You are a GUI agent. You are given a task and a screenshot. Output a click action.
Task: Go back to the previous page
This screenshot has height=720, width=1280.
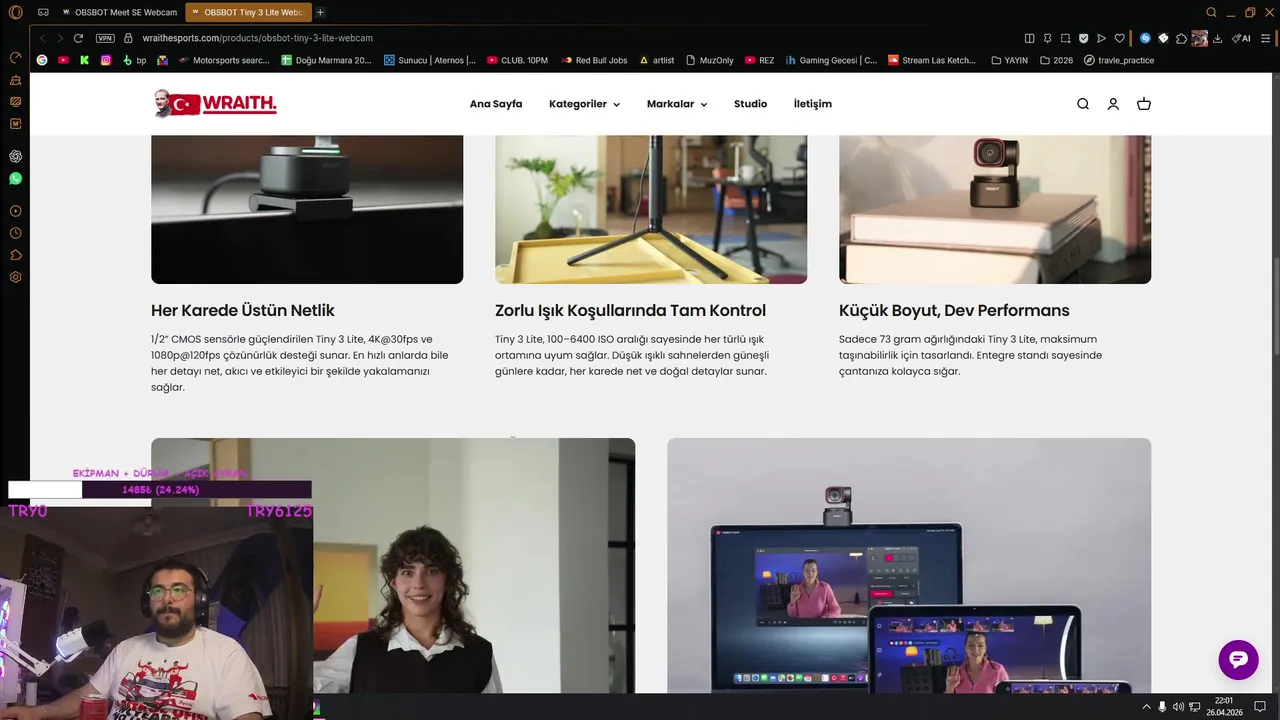pyautogui.click(x=44, y=38)
